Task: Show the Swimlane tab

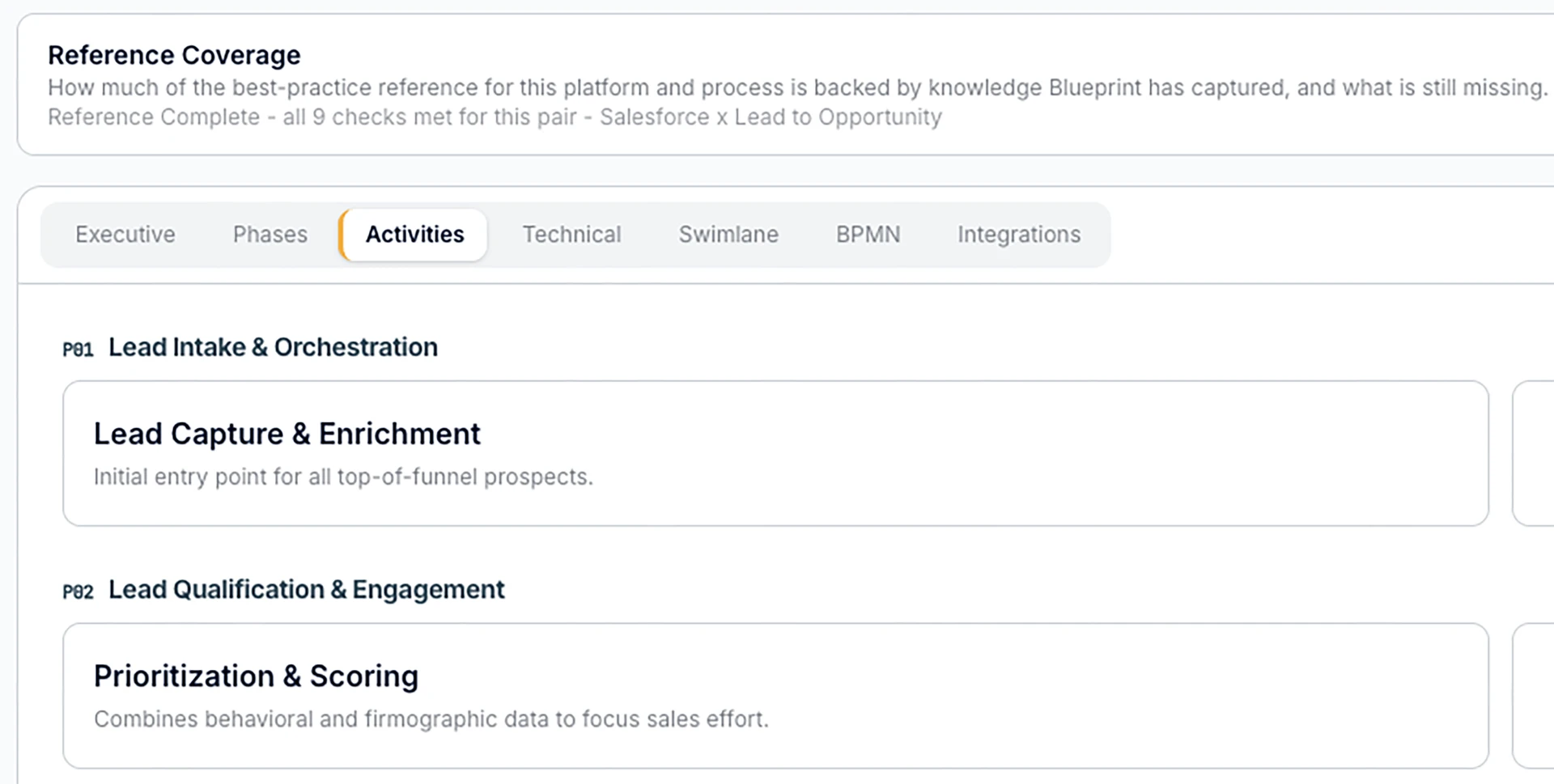Action: click(x=728, y=235)
